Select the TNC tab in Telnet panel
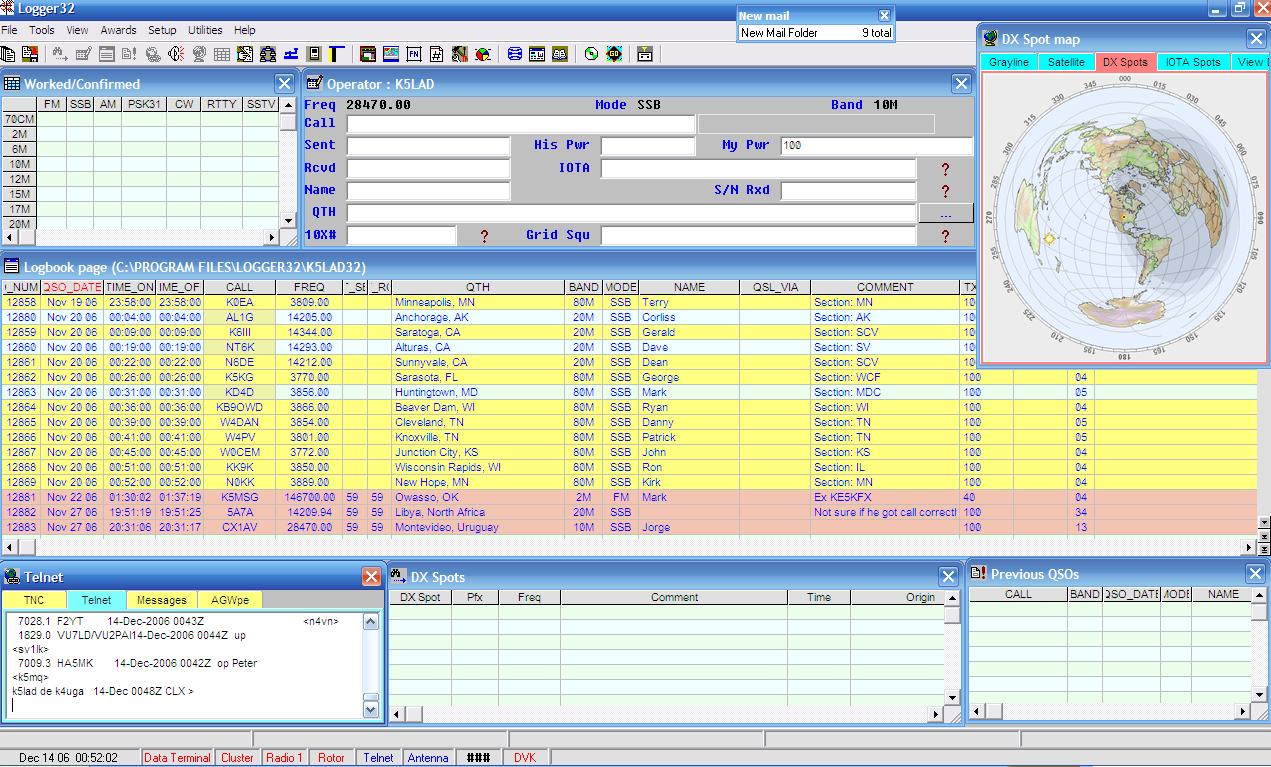 (34, 600)
